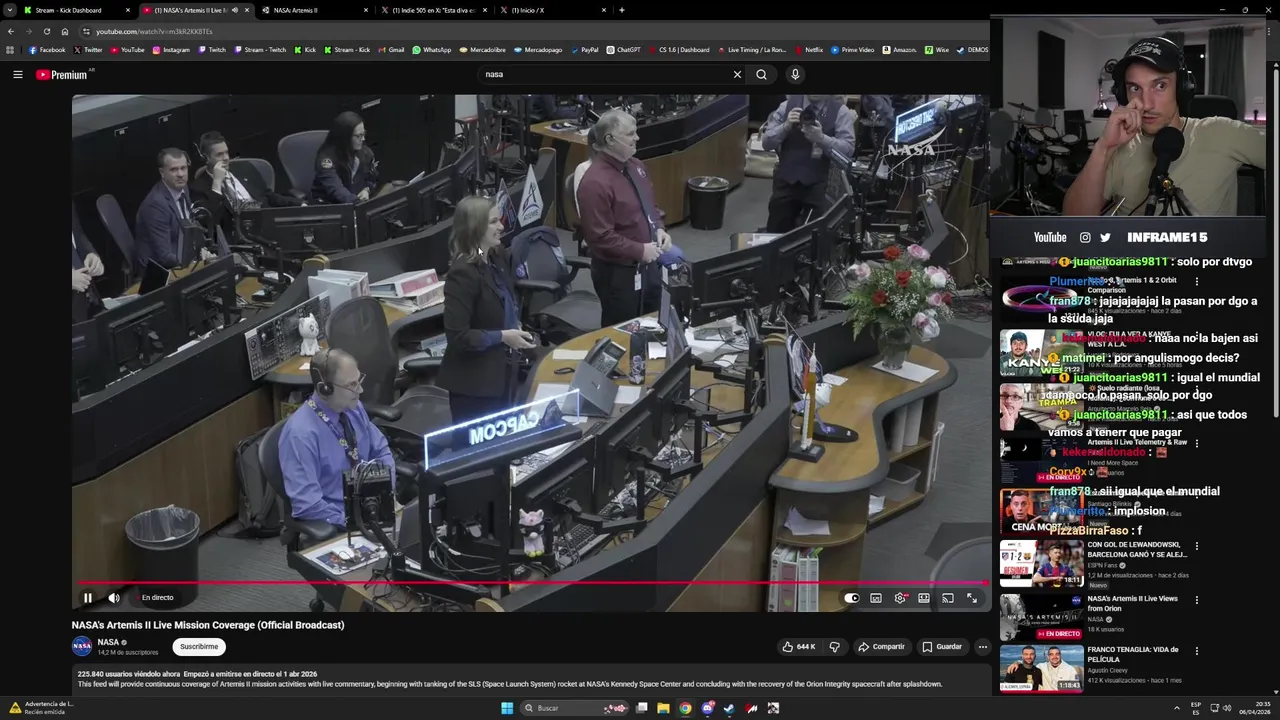The width and height of the screenshot is (1280, 720).
Task: Open a new browser tab
Action: click(x=622, y=10)
